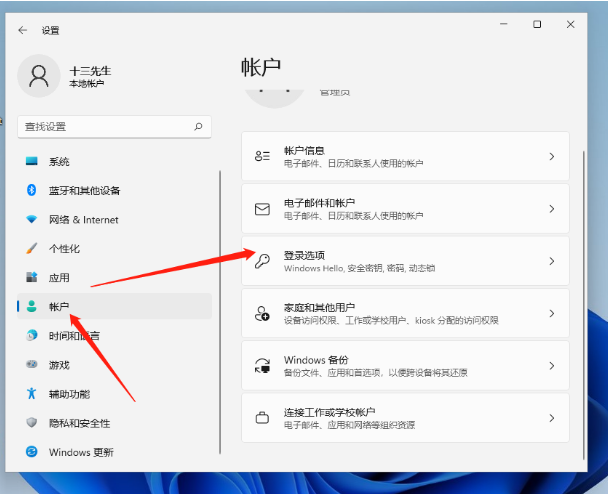The image size is (608, 494).
Task: Click the Windows 更新 sync icon
Action: pyautogui.click(x=31, y=452)
